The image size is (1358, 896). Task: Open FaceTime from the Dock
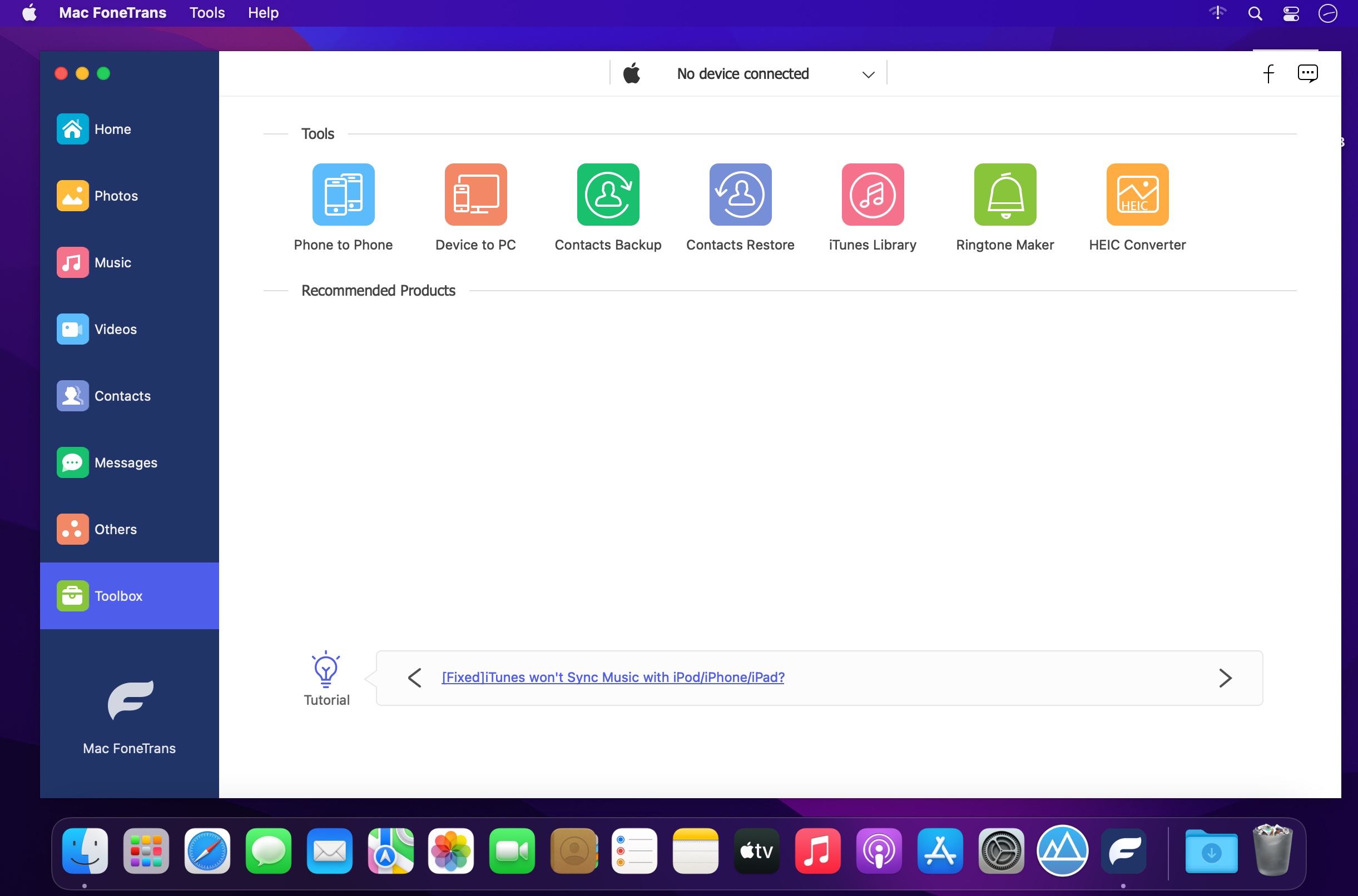tap(512, 851)
